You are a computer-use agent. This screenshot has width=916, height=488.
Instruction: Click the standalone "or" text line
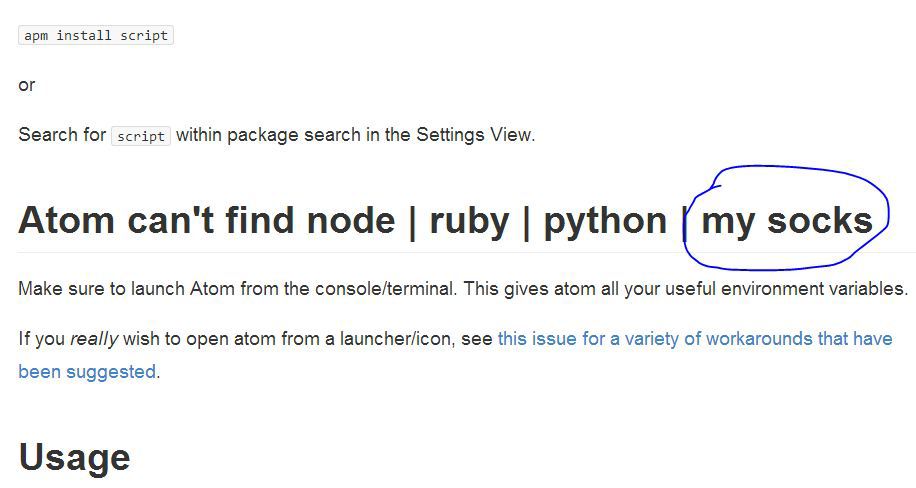pos(27,85)
